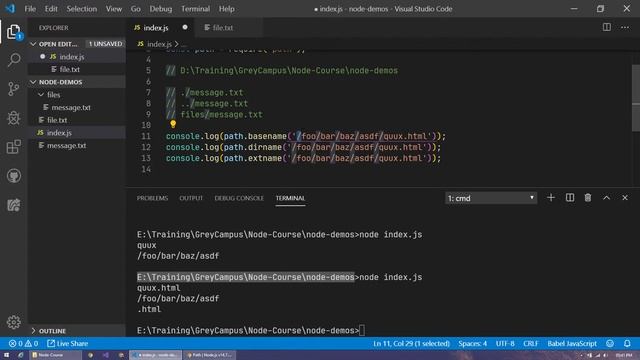Click the lightbulb code action icon
This screenshot has width=640, height=360.
(173, 124)
